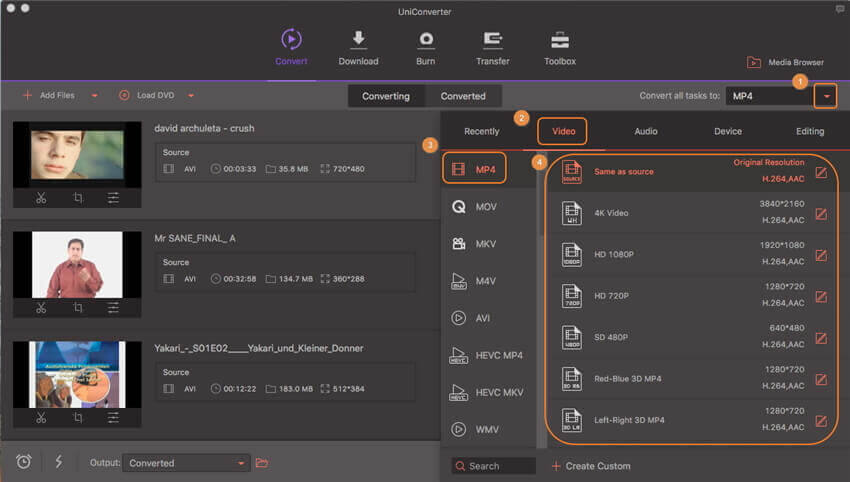Click Create Custom button
Image resolution: width=850 pixels, height=482 pixels.
point(591,466)
